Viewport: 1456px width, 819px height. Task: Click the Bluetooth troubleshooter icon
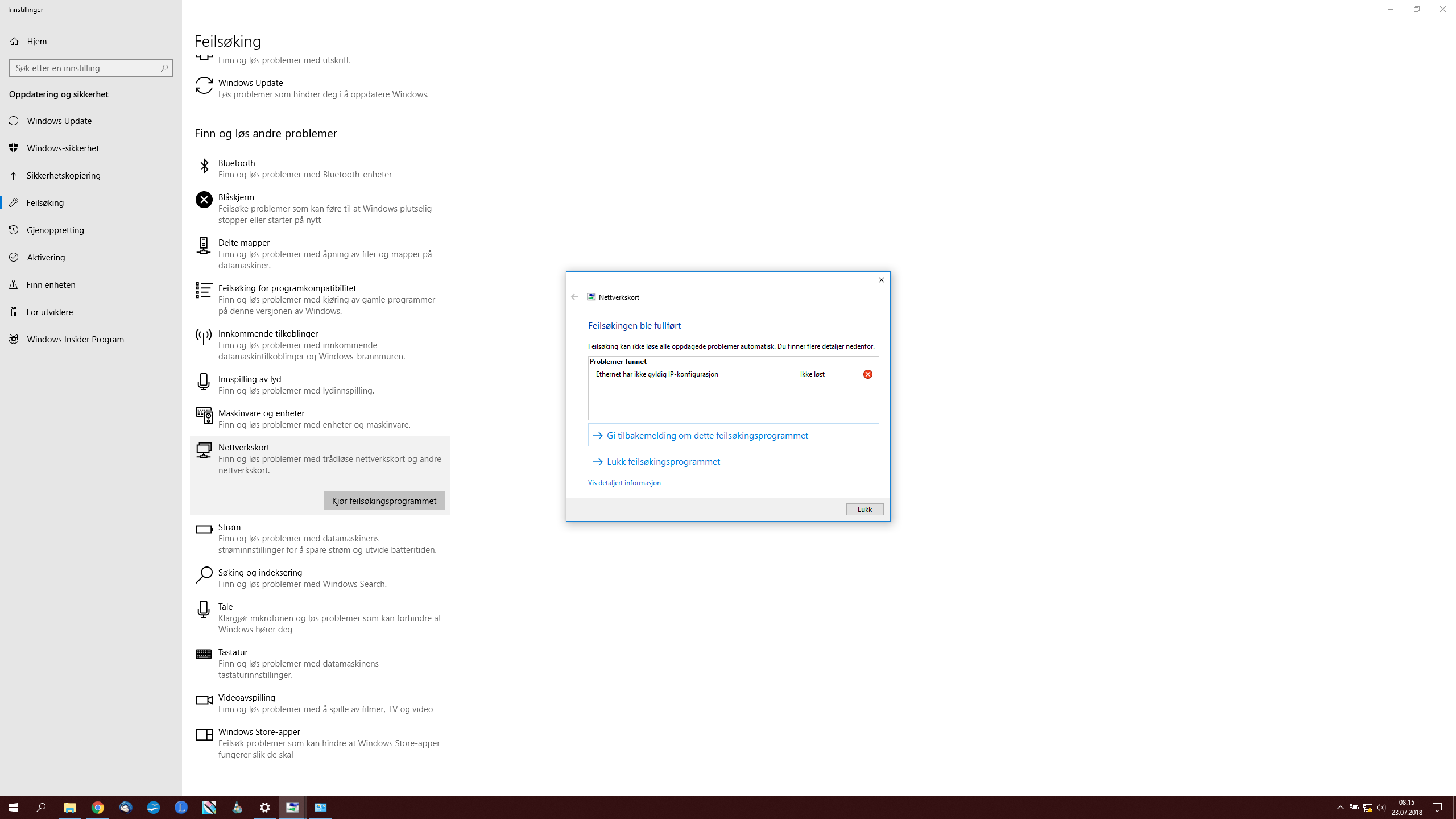pos(204,166)
